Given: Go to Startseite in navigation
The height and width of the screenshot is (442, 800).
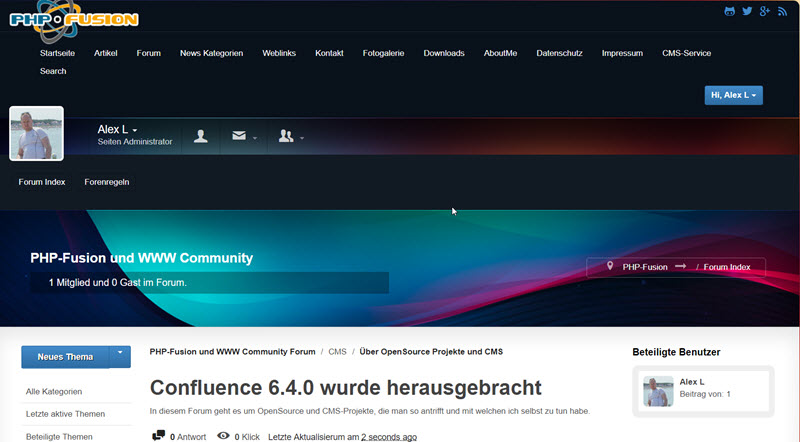Looking at the screenshot, I should [57, 53].
